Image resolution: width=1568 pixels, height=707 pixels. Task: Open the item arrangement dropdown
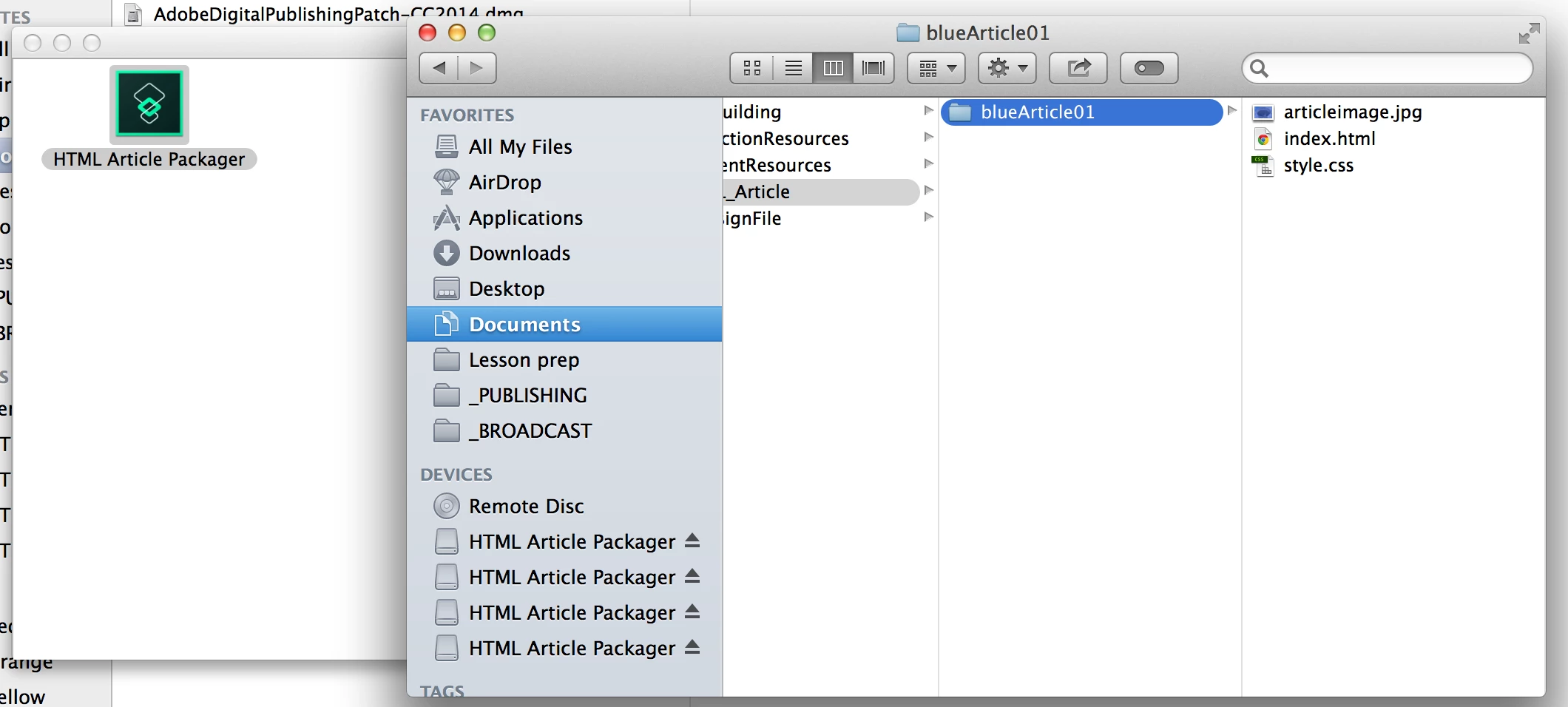click(x=936, y=68)
